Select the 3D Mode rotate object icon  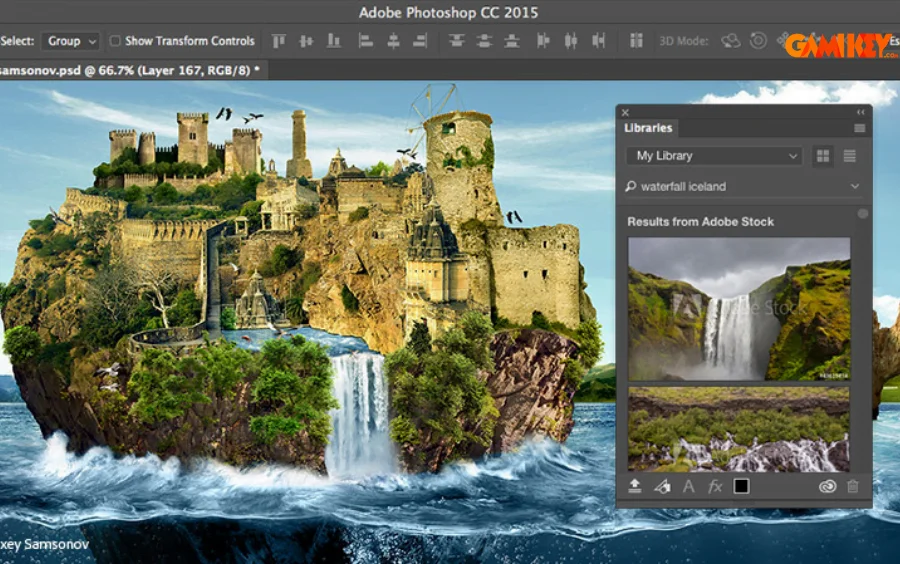731,41
